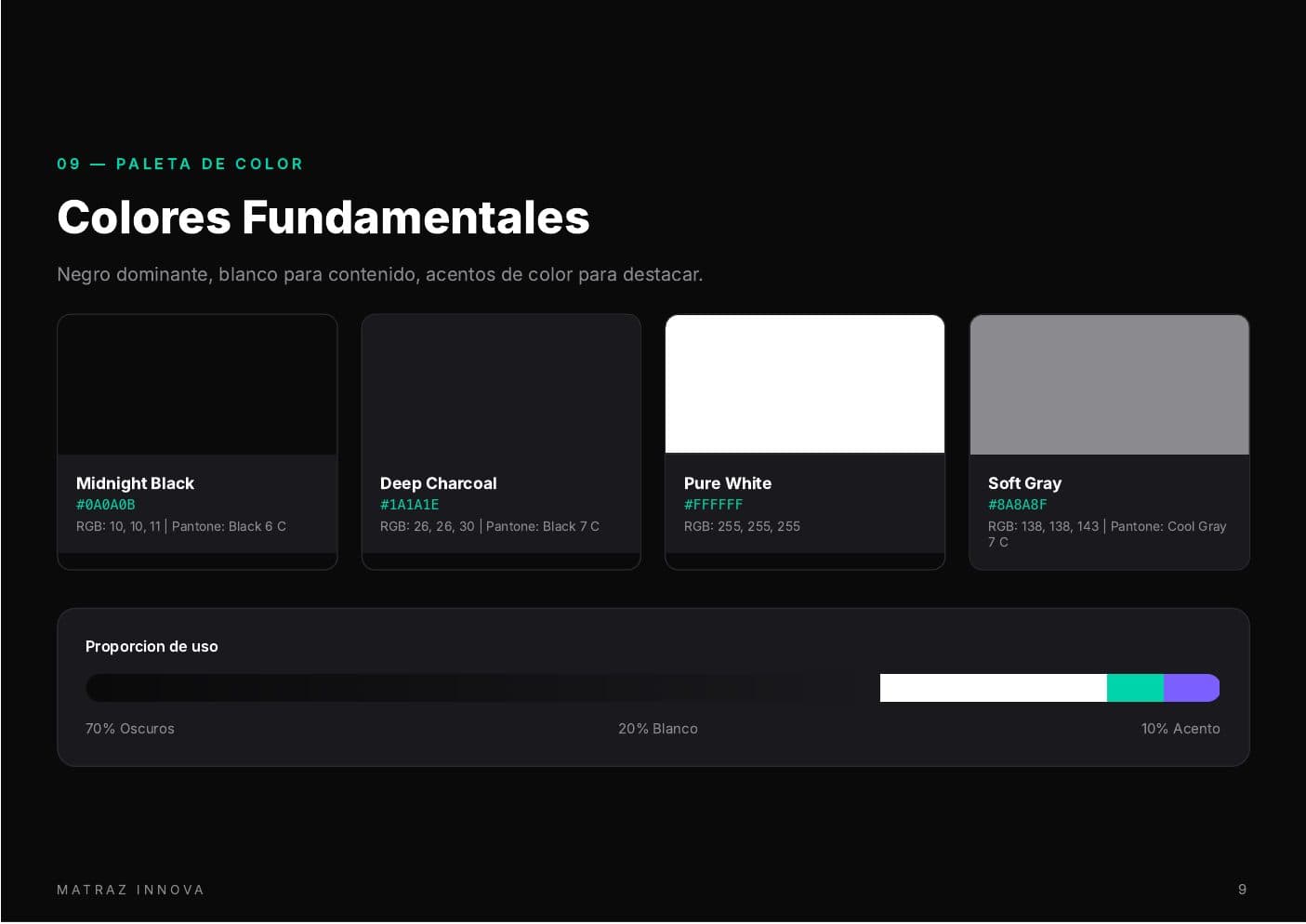Screen dimensions: 1306x924
Task: Click the "Colores Fundamentales" heading
Action: [x=323, y=218]
